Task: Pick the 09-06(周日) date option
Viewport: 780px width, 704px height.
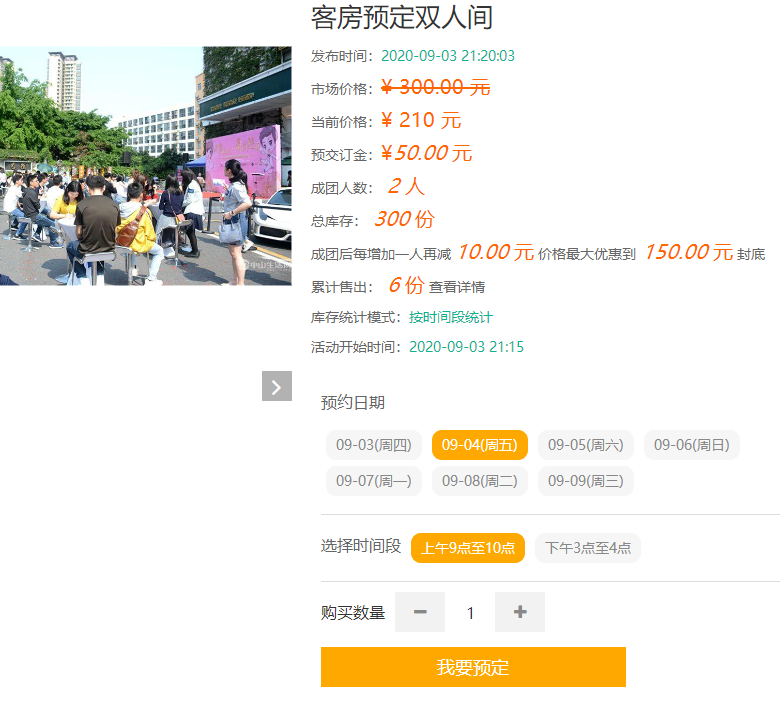Action: pyautogui.click(x=691, y=445)
